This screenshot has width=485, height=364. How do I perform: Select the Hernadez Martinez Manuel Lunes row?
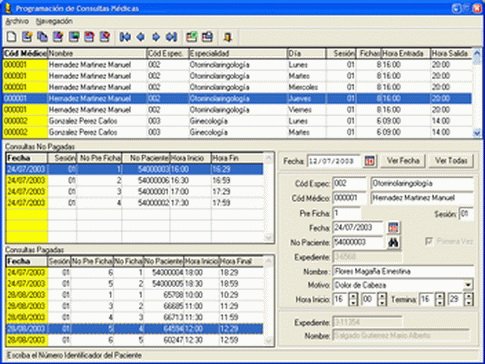tap(237, 65)
